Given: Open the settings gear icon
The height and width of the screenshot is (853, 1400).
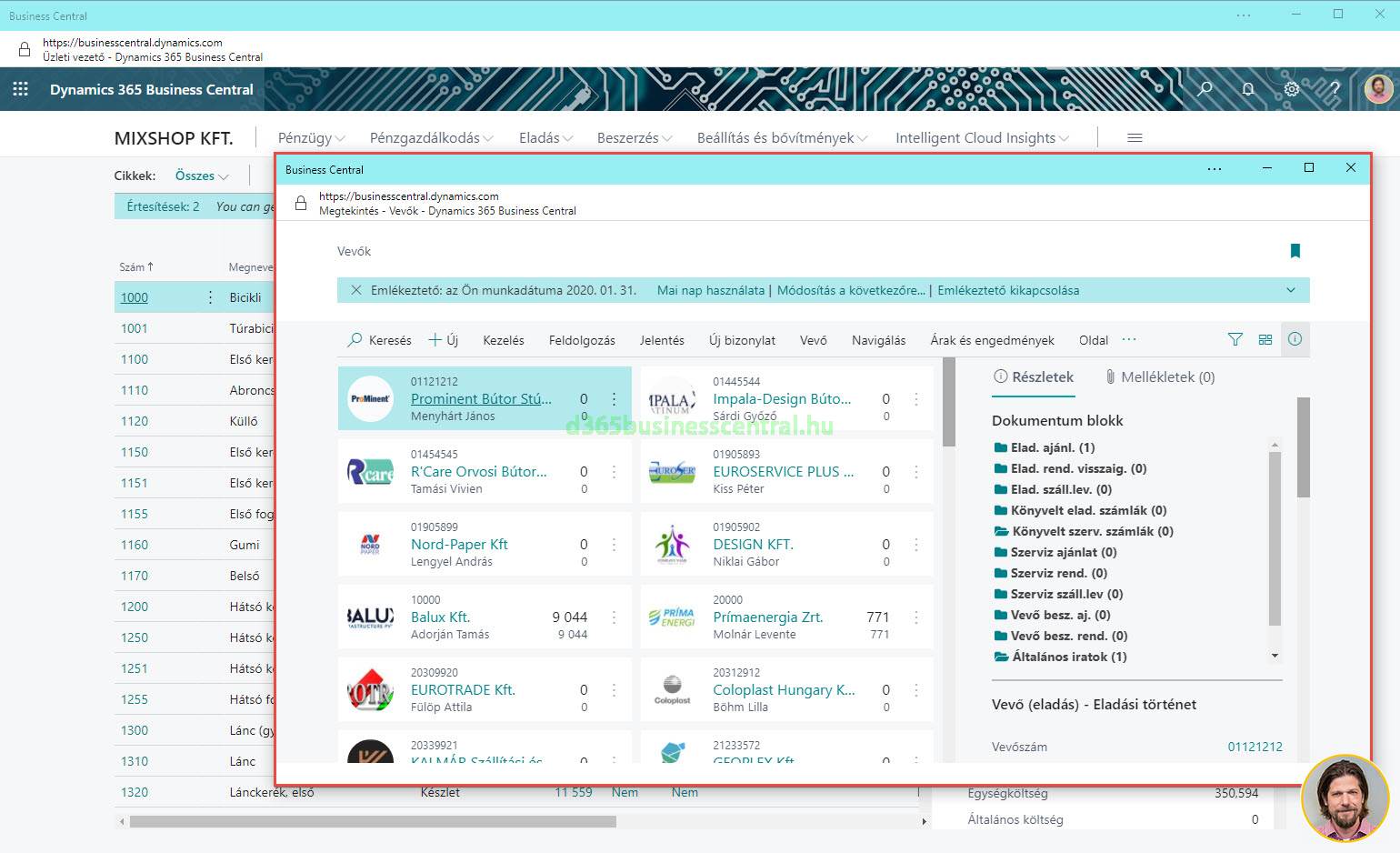Looking at the screenshot, I should [1291, 89].
